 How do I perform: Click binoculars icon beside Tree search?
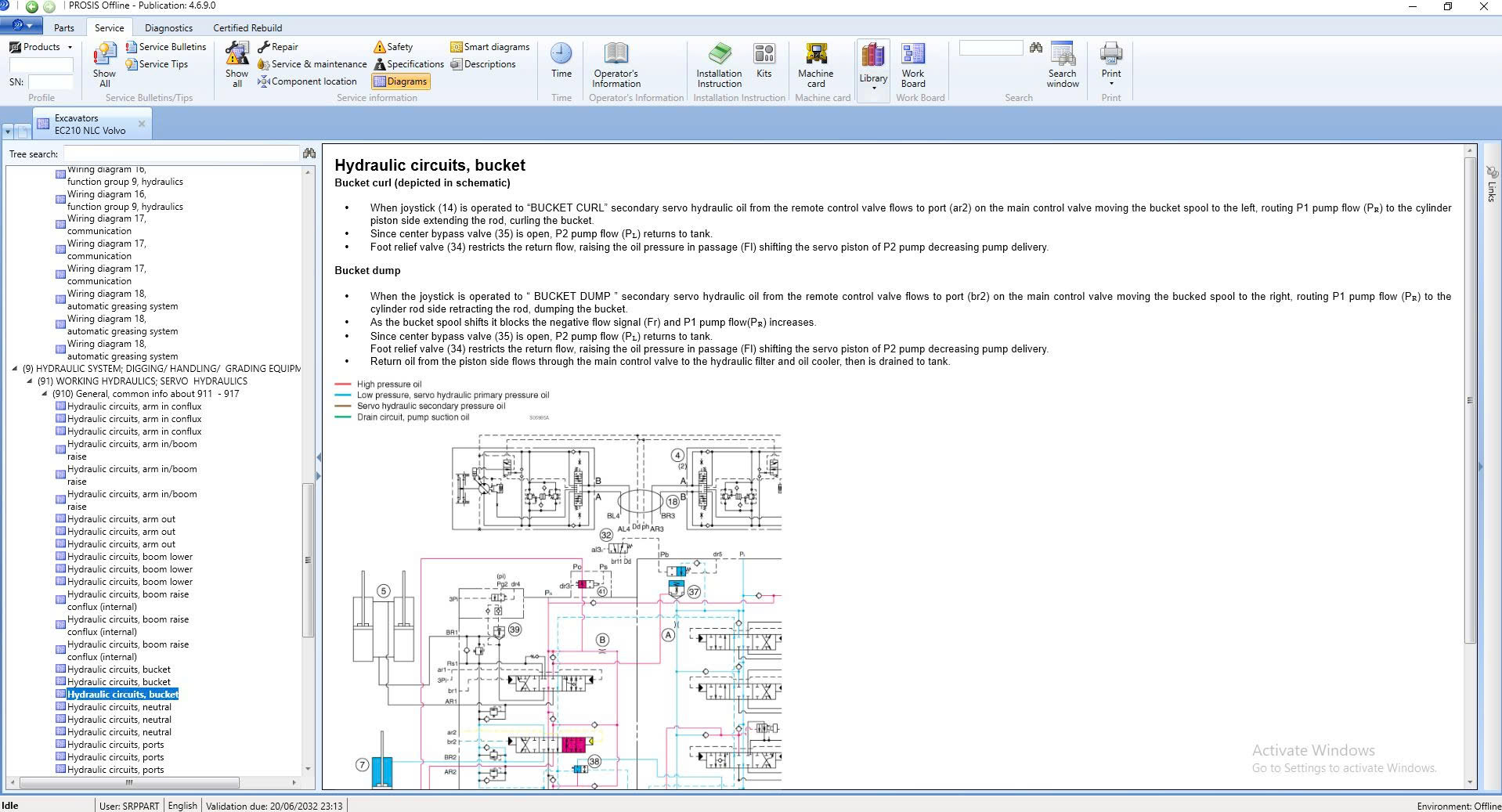[309, 153]
